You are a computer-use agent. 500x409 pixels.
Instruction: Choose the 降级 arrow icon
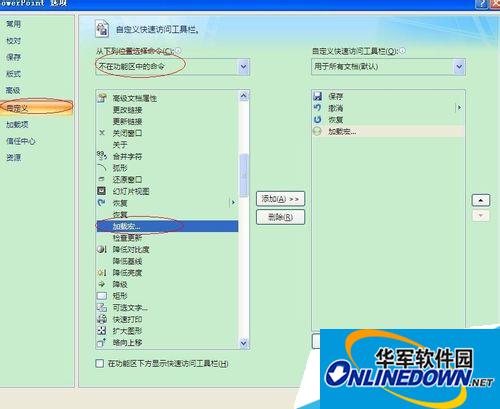click(102, 284)
